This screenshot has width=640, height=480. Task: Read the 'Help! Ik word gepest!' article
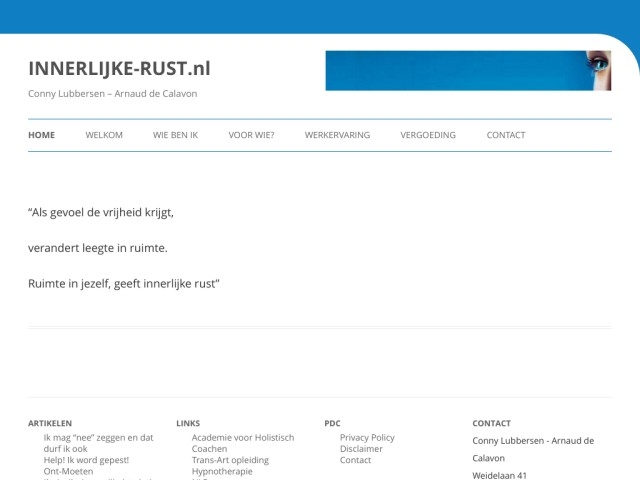point(86,460)
